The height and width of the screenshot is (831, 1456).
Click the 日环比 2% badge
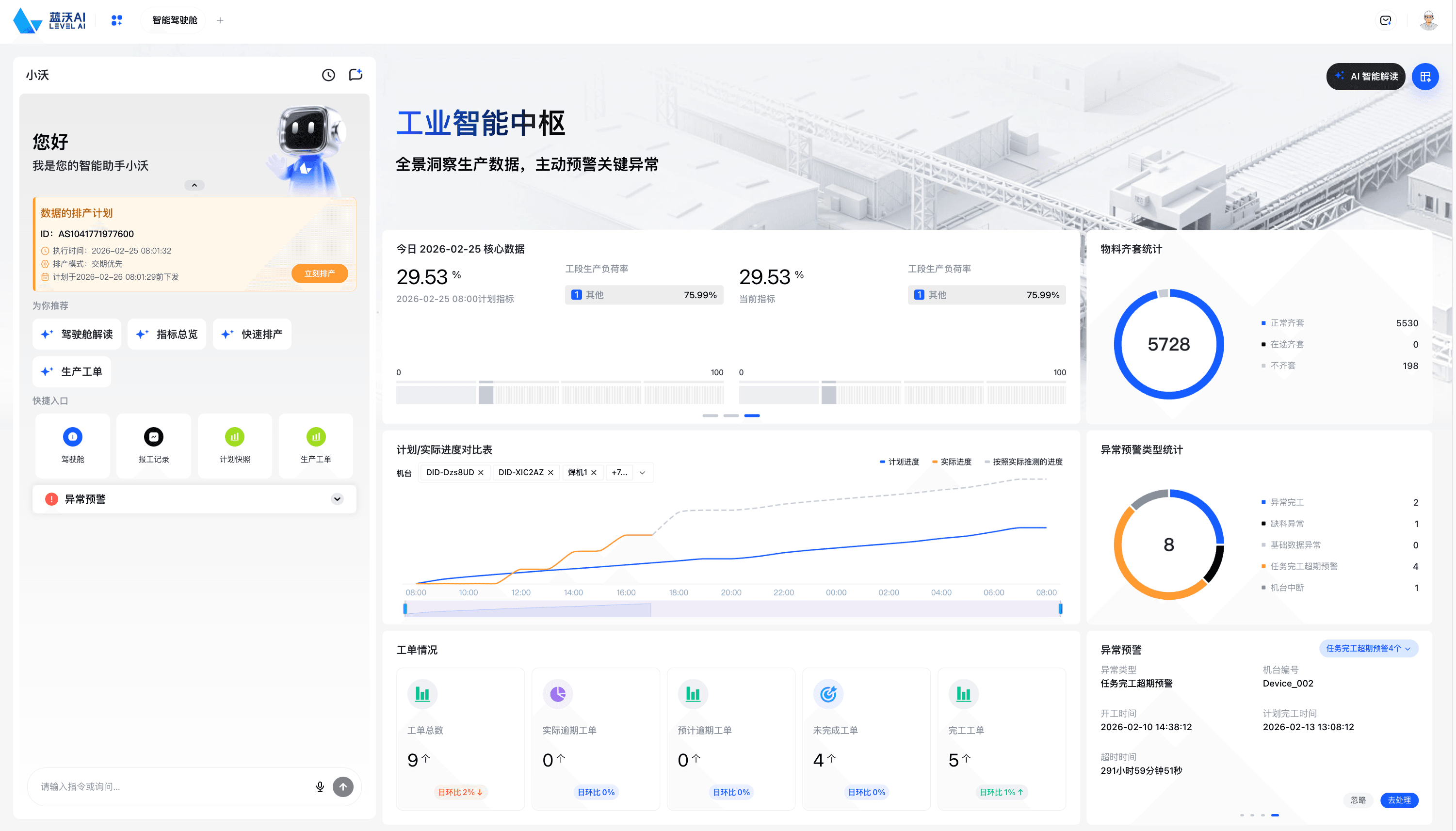460,792
